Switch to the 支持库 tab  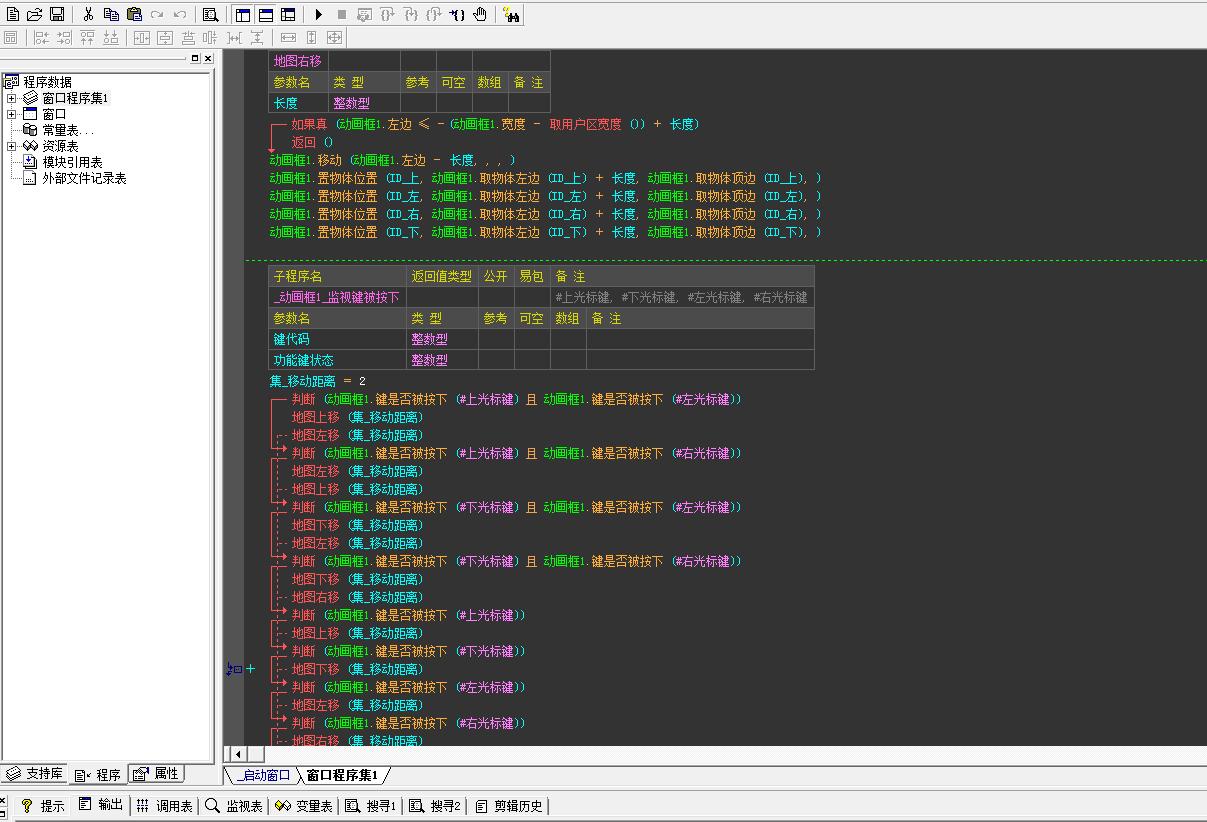(35, 774)
